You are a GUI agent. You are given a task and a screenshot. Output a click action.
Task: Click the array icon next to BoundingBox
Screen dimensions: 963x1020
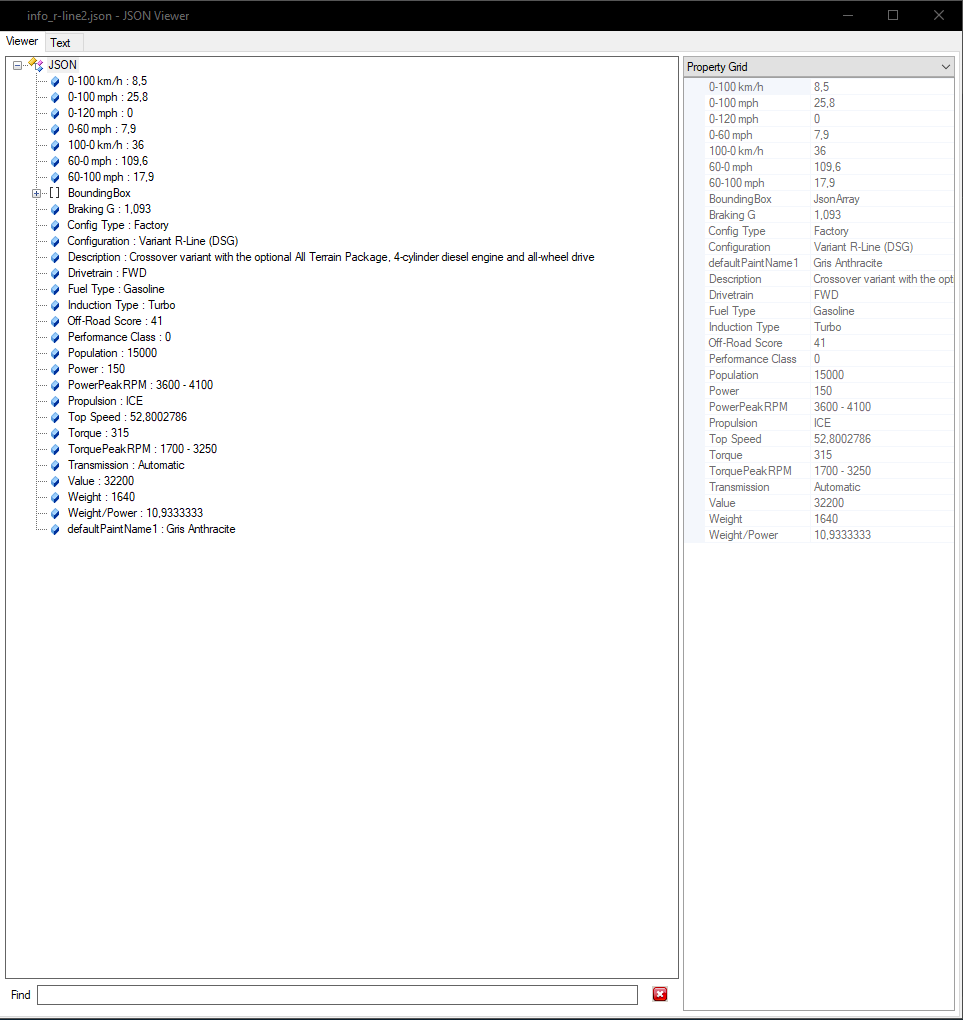55,193
